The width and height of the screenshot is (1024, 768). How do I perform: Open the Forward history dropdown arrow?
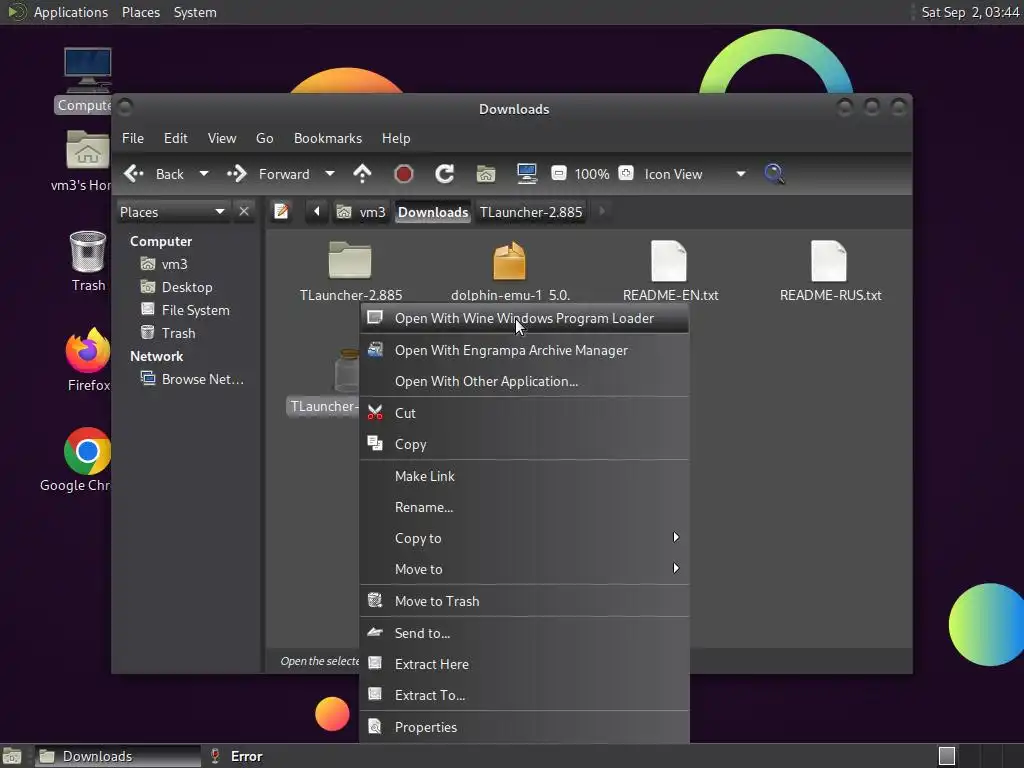tap(330, 174)
